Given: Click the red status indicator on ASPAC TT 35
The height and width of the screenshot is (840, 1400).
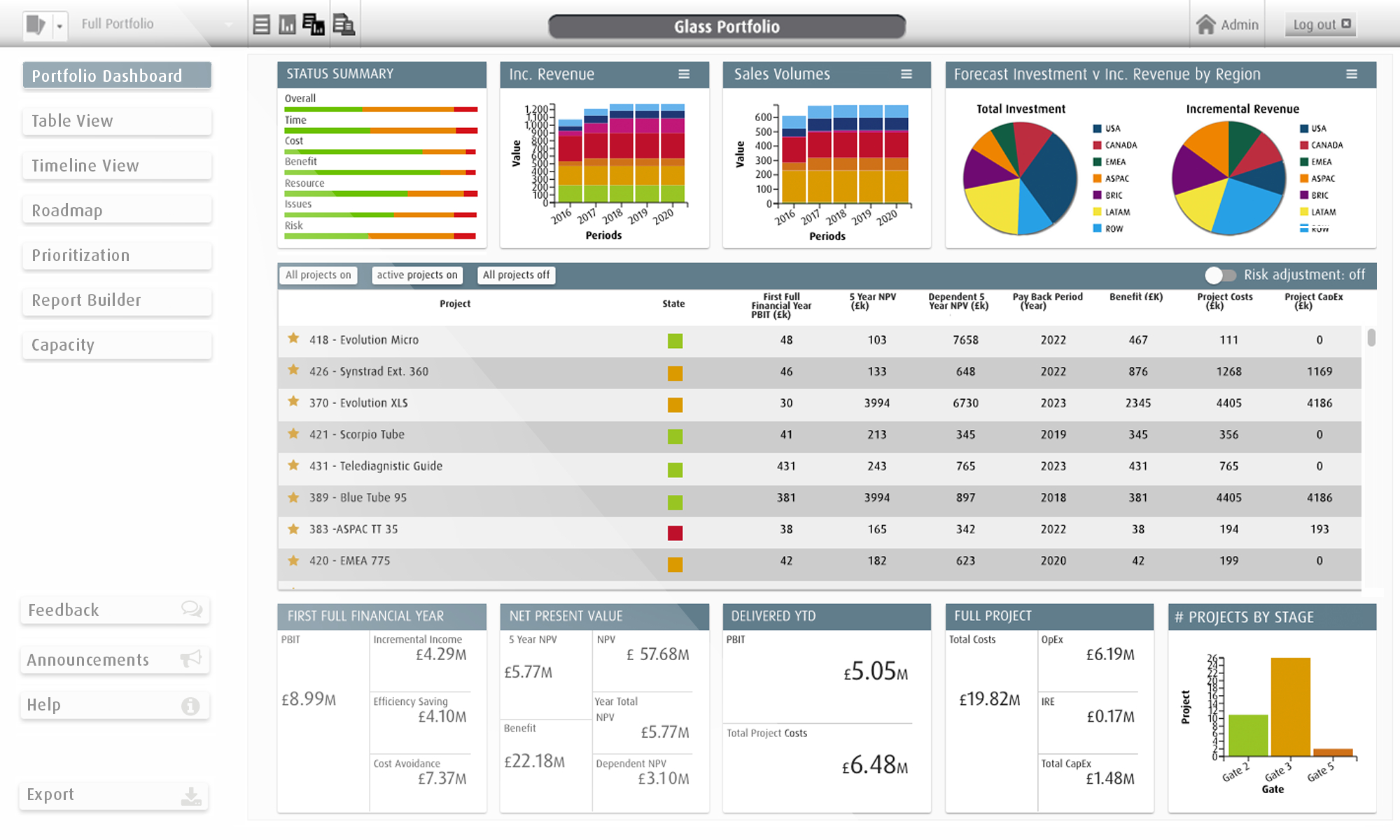Looking at the screenshot, I should pyautogui.click(x=676, y=529).
